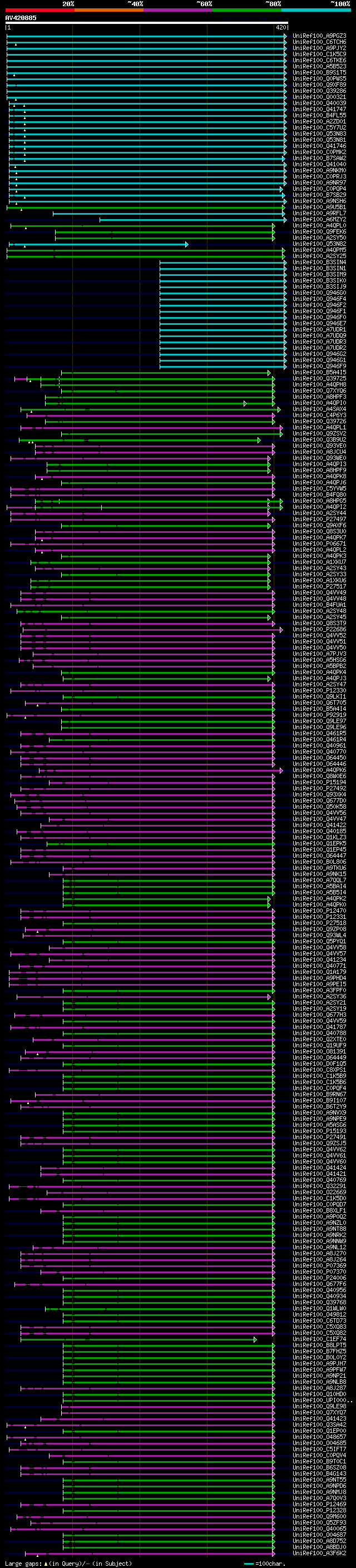Click the green alignment bar for UniRef100_B5A415

pyautogui.click(x=166, y=373)
